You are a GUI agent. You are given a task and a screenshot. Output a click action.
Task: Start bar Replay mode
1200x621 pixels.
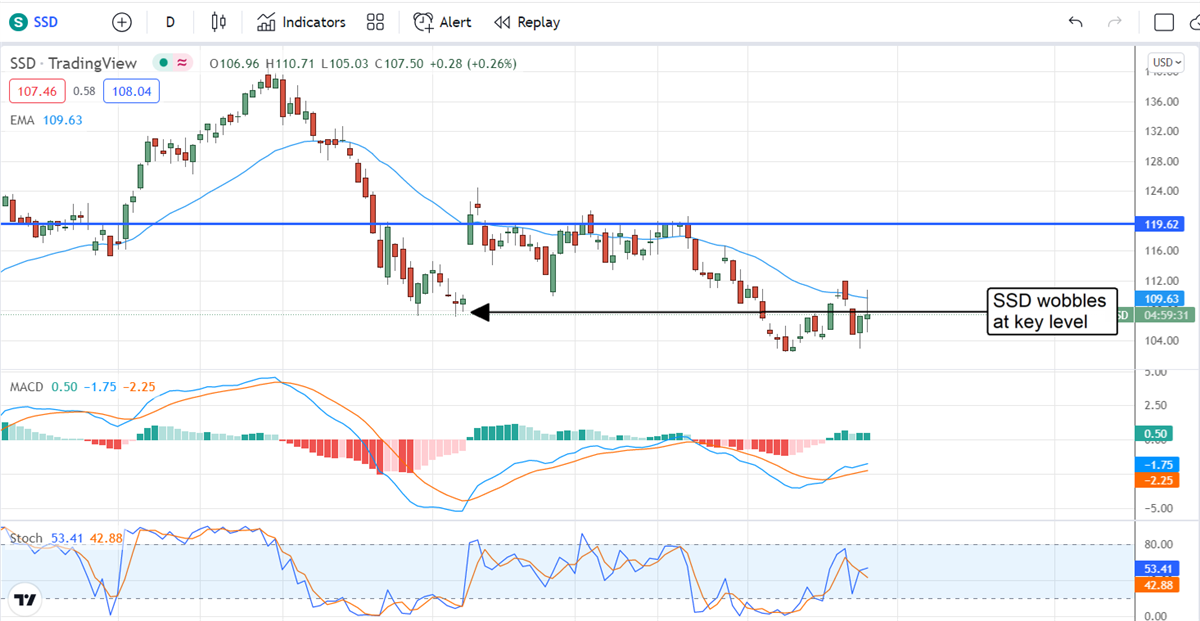(527, 22)
